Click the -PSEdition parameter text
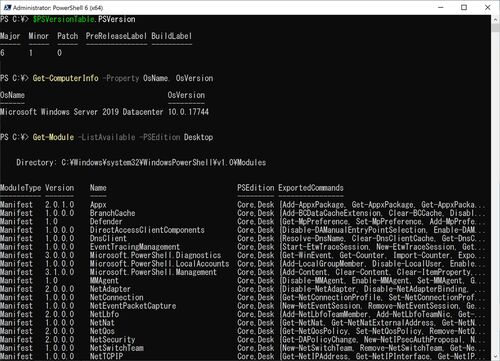 click(x=161, y=137)
